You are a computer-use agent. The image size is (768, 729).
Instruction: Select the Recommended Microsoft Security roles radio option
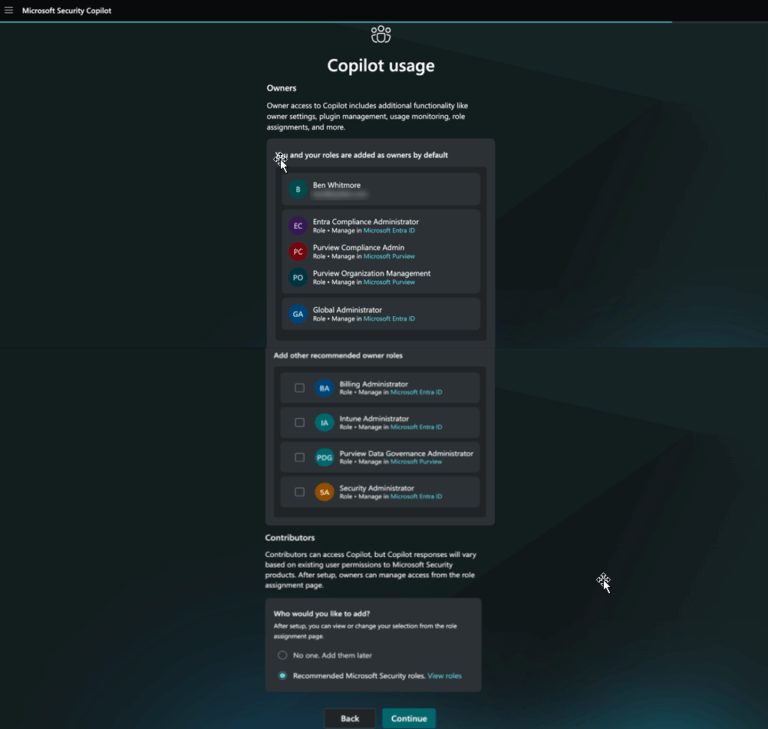(x=283, y=676)
